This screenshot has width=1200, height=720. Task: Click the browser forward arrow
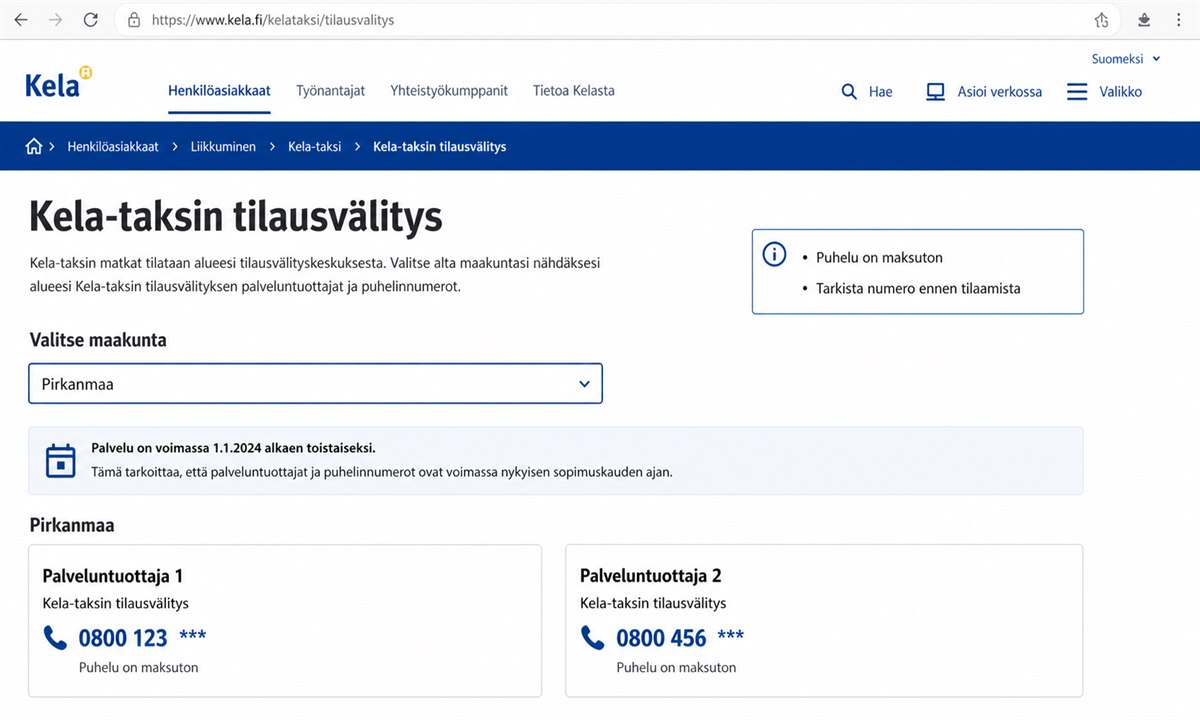[55, 20]
